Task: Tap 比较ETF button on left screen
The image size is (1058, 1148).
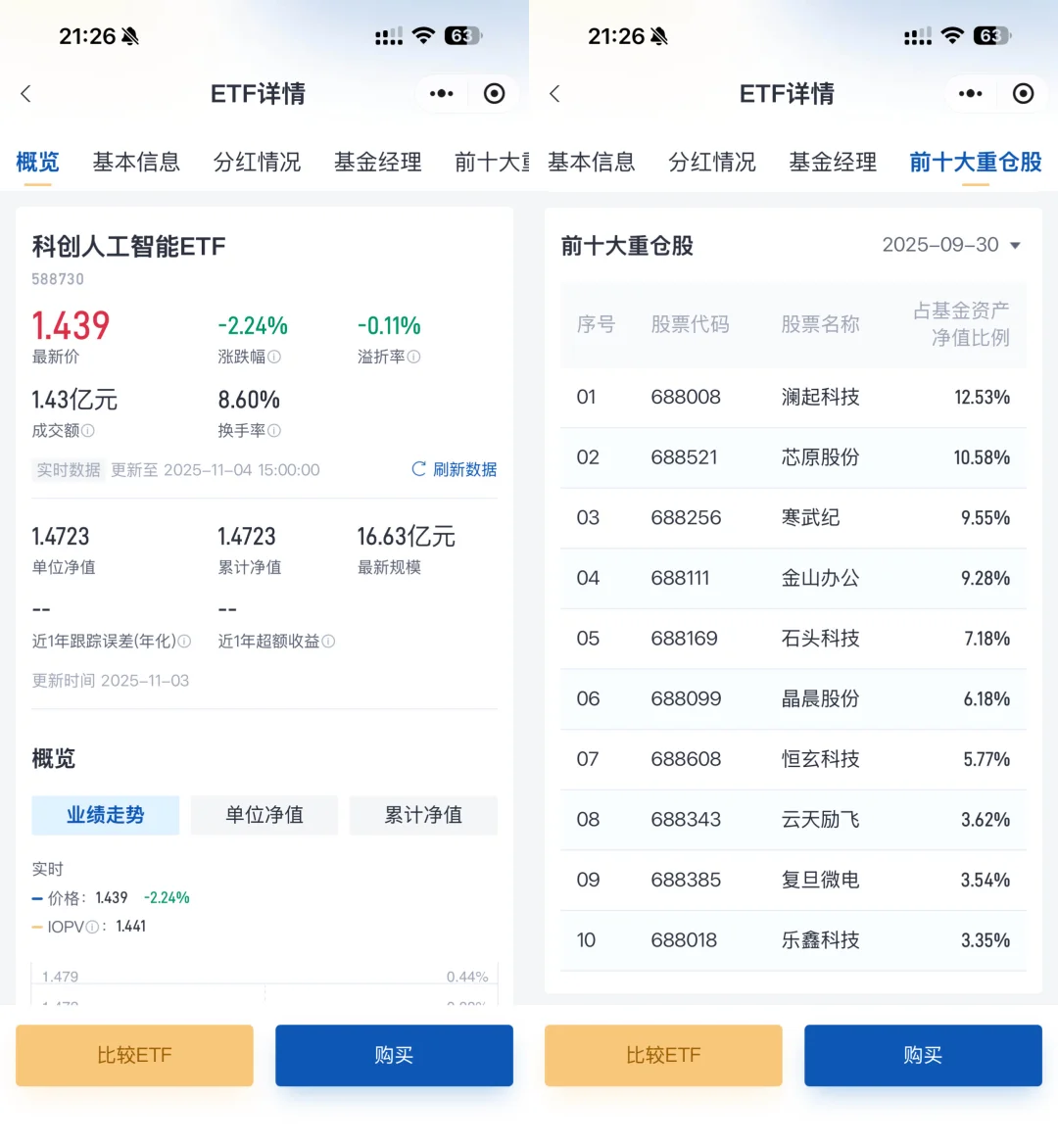Action: pos(135,1055)
